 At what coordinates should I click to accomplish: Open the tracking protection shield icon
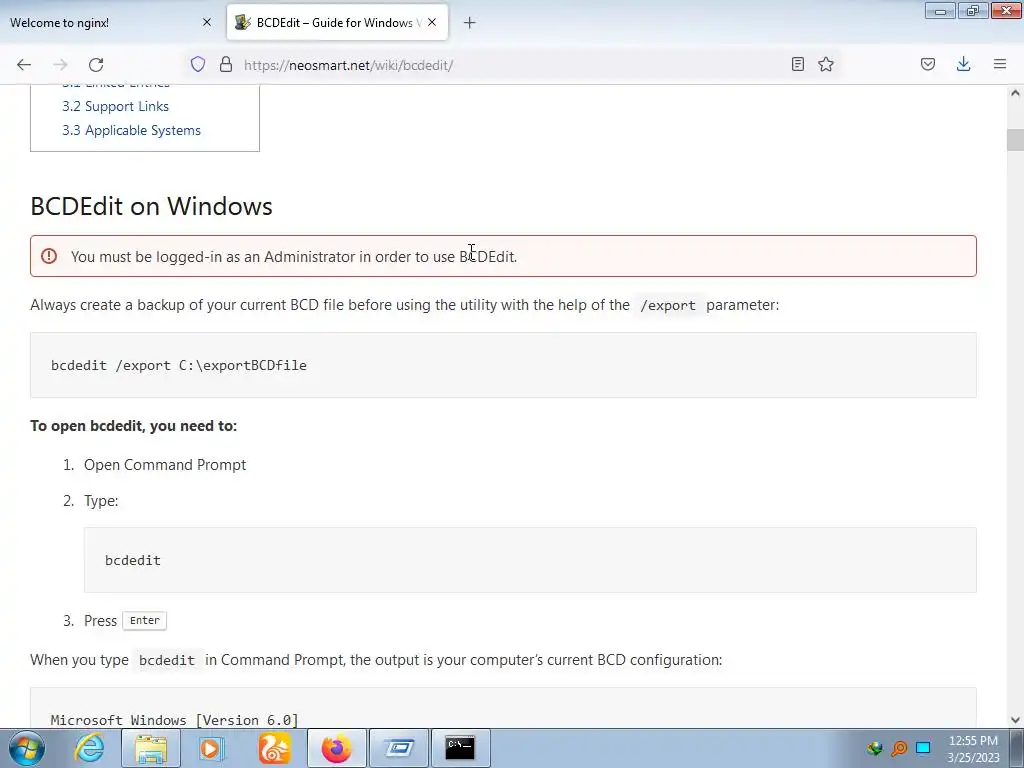coord(198,64)
